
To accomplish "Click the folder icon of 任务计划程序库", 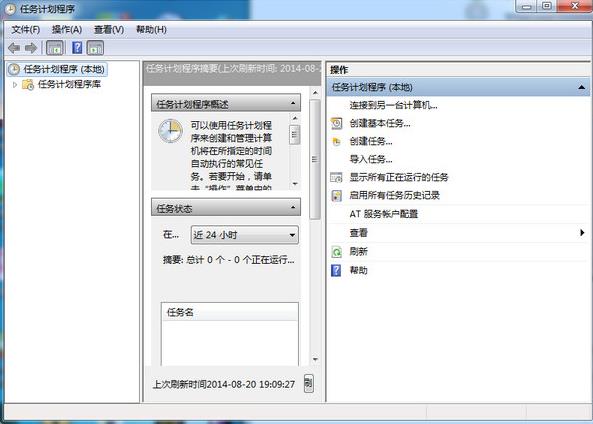I will [x=28, y=84].
